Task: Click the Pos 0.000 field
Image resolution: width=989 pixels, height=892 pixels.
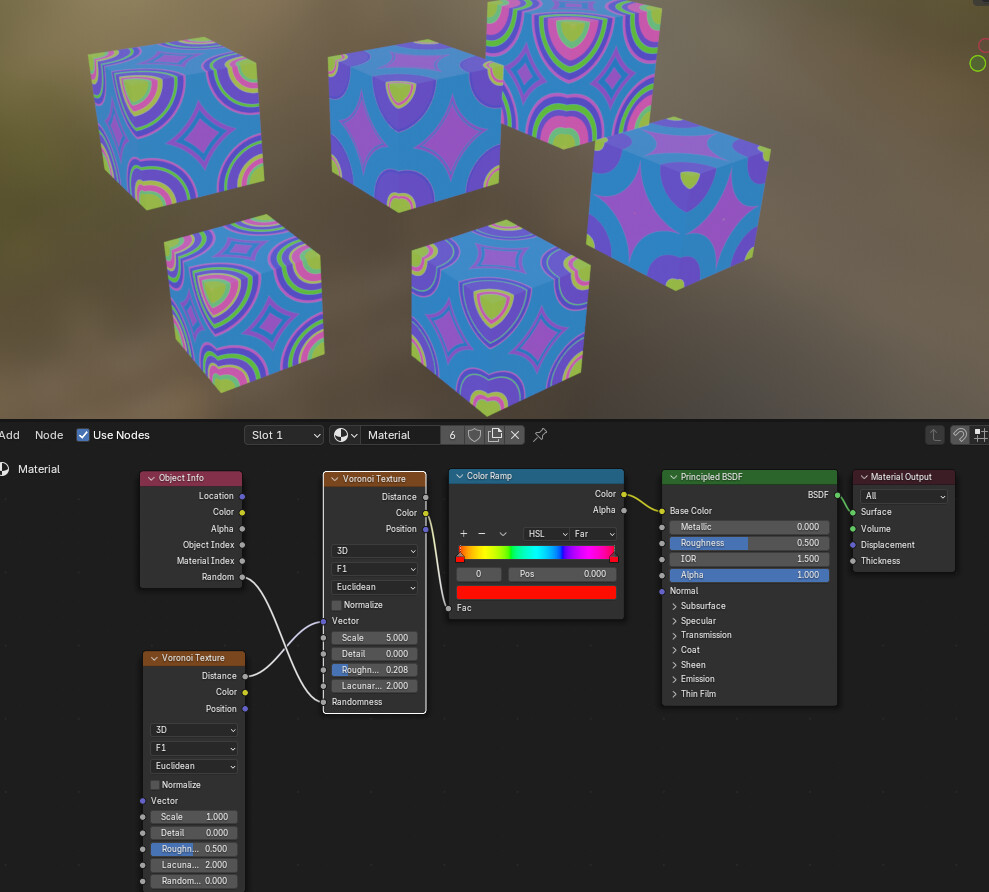Action: coord(562,574)
